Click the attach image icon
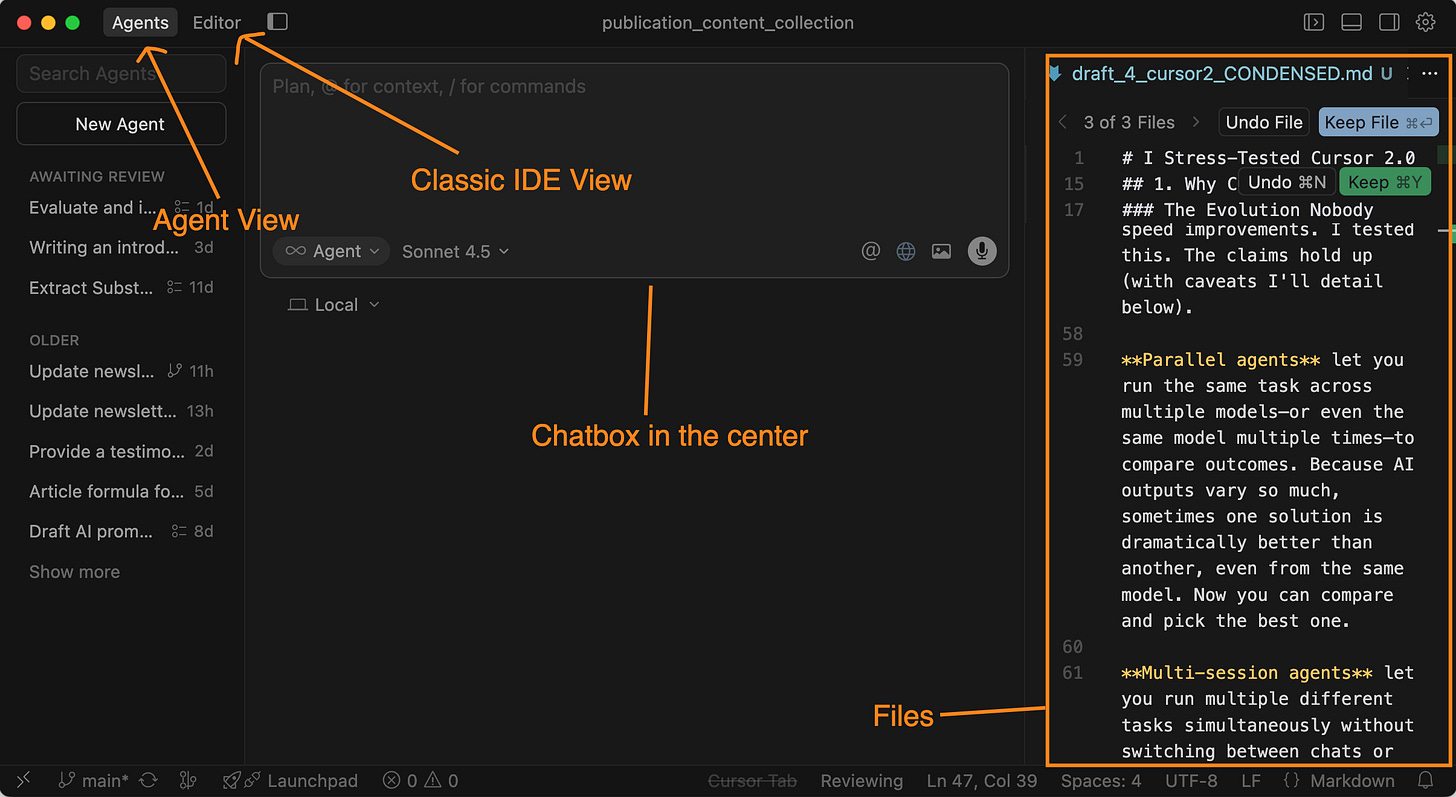 tap(941, 251)
